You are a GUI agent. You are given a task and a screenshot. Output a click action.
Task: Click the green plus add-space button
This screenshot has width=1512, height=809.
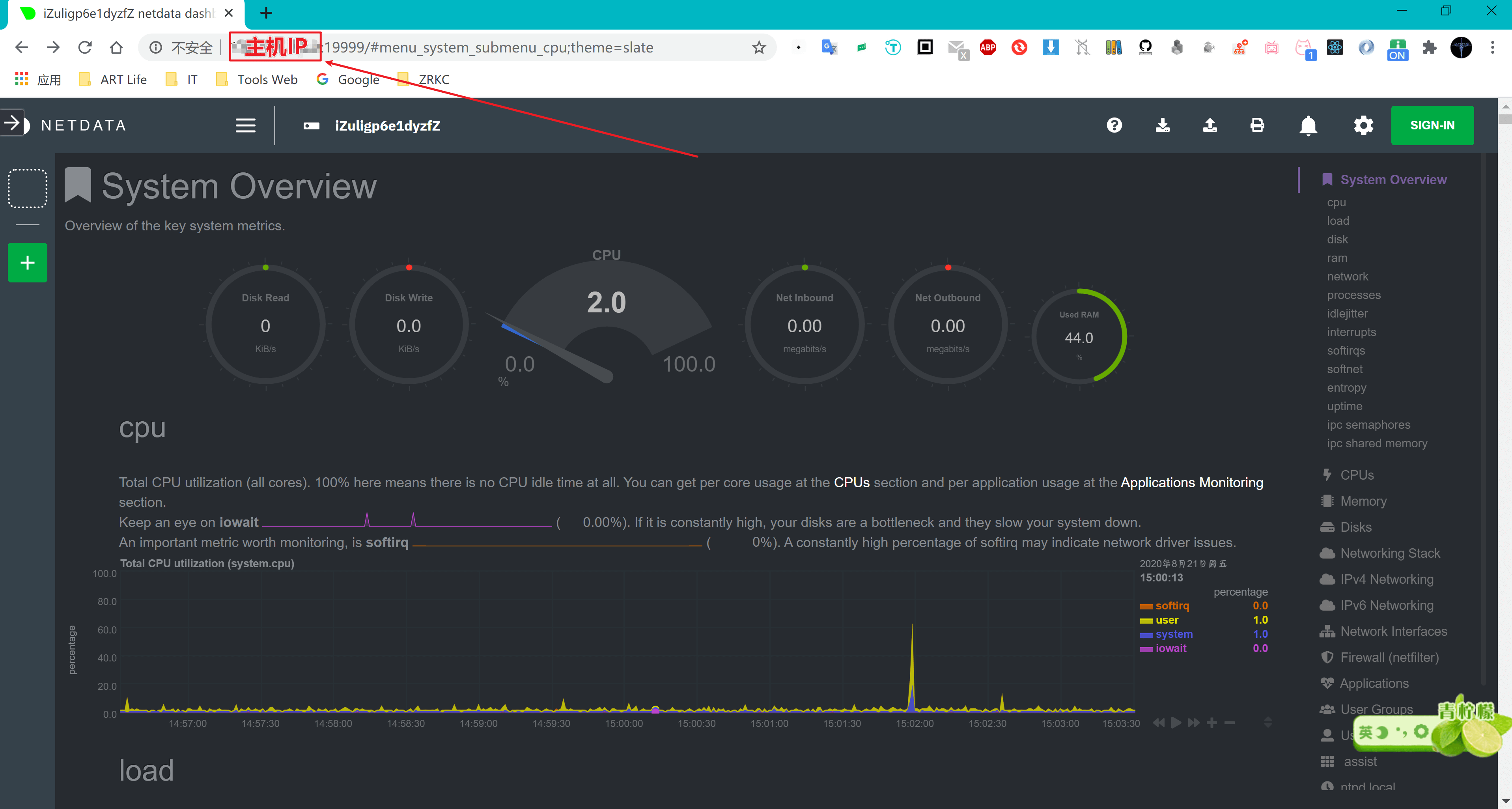[x=27, y=262]
